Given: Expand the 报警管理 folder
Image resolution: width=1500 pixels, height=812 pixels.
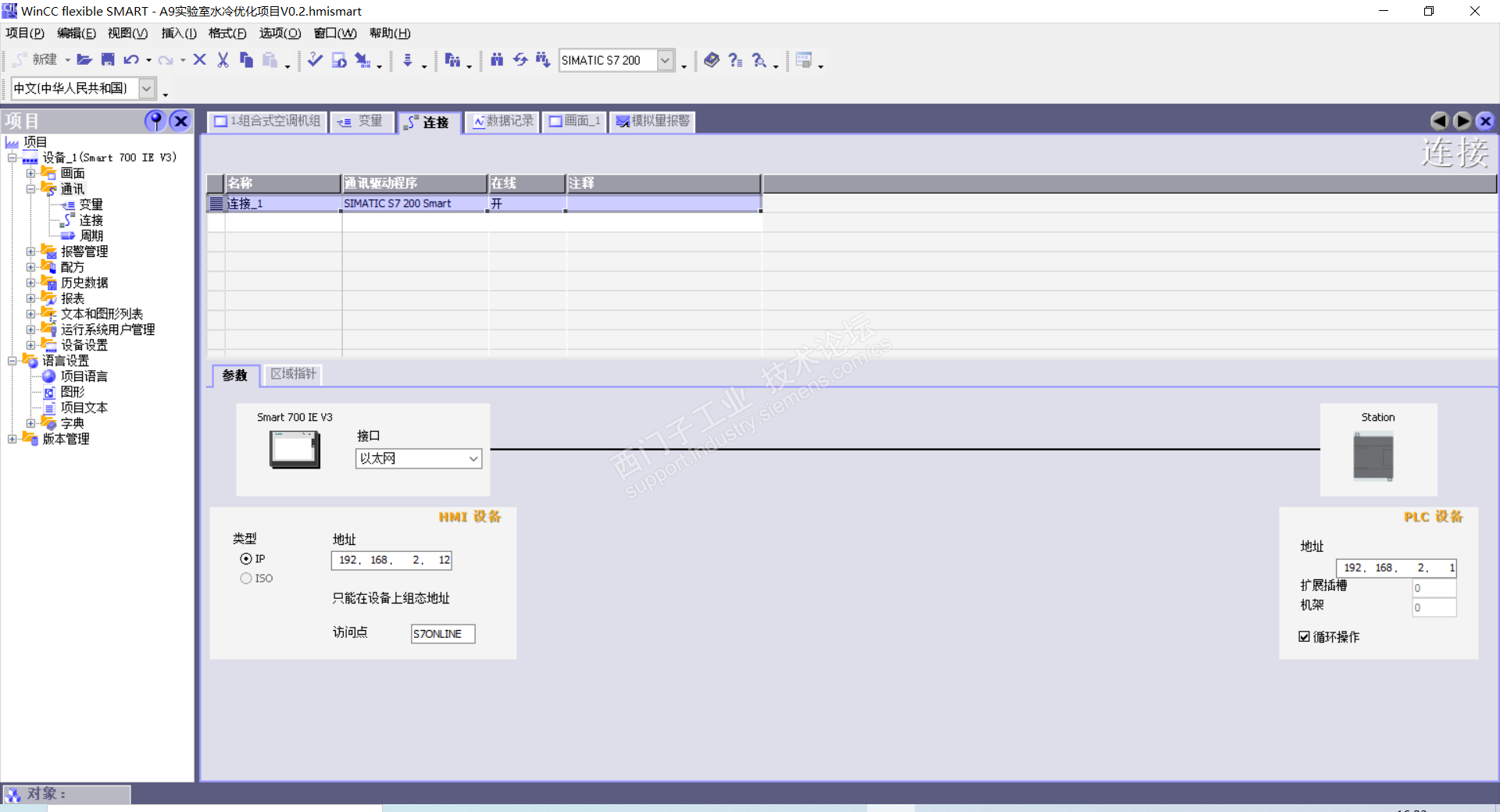Looking at the screenshot, I should click(30, 251).
